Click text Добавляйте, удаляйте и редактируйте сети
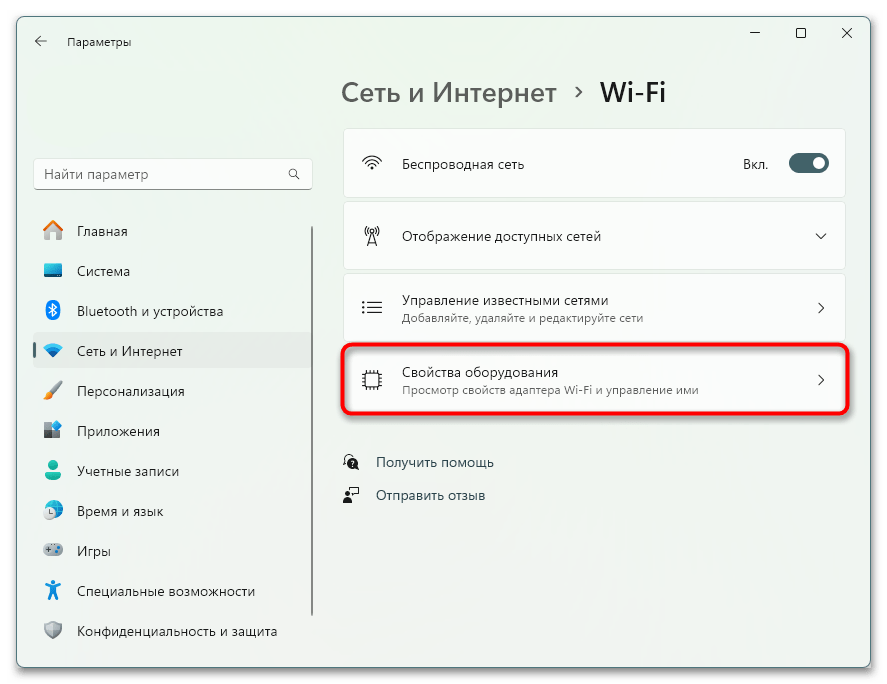Image resolution: width=887 pixels, height=684 pixels. pyautogui.click(x=522, y=318)
